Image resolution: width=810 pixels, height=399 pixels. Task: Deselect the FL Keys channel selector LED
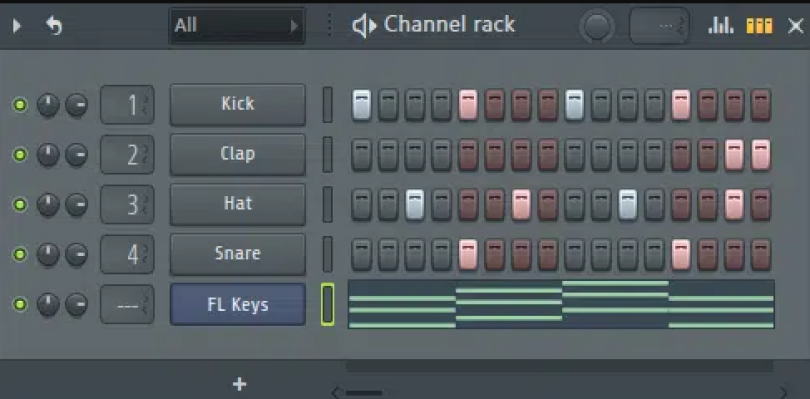[x=328, y=304]
